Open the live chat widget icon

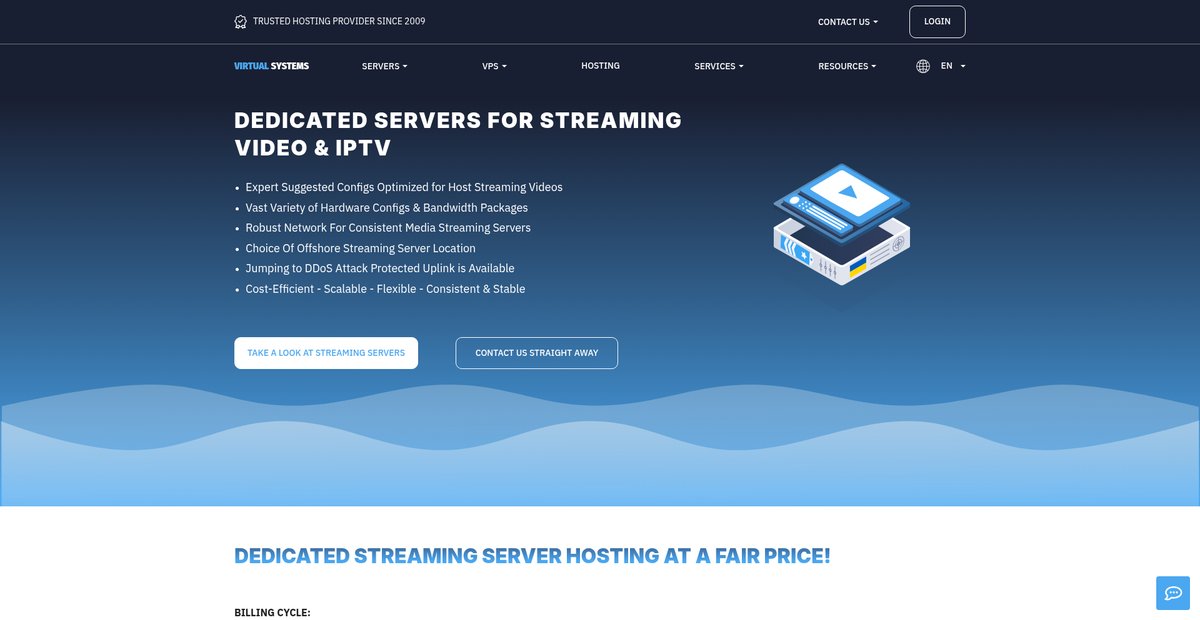coord(1173,593)
